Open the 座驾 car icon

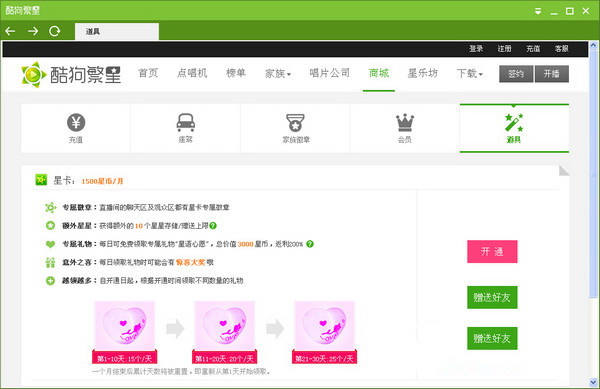click(x=186, y=122)
